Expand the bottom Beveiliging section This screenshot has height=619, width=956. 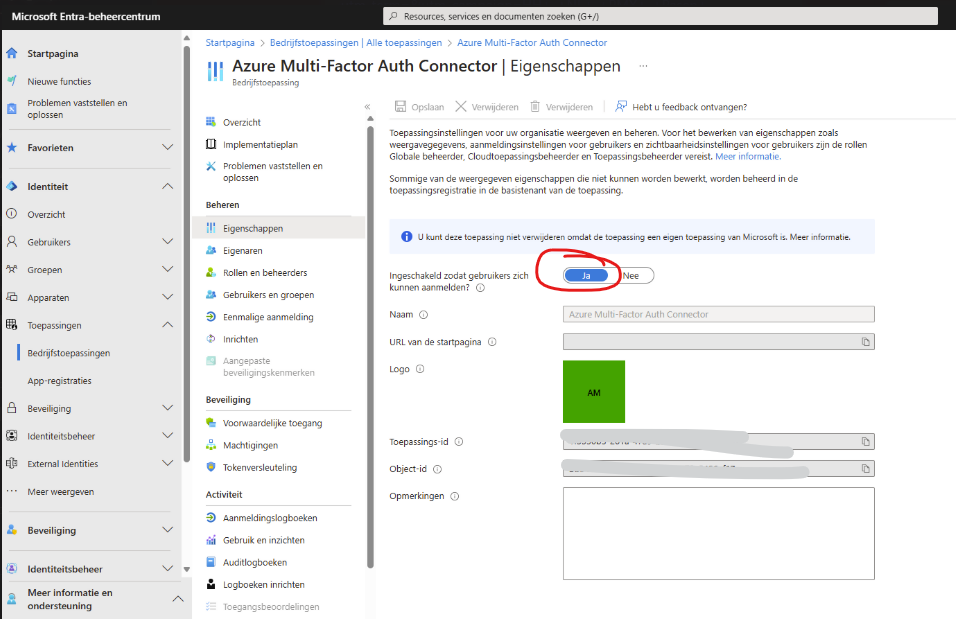[x=168, y=530]
